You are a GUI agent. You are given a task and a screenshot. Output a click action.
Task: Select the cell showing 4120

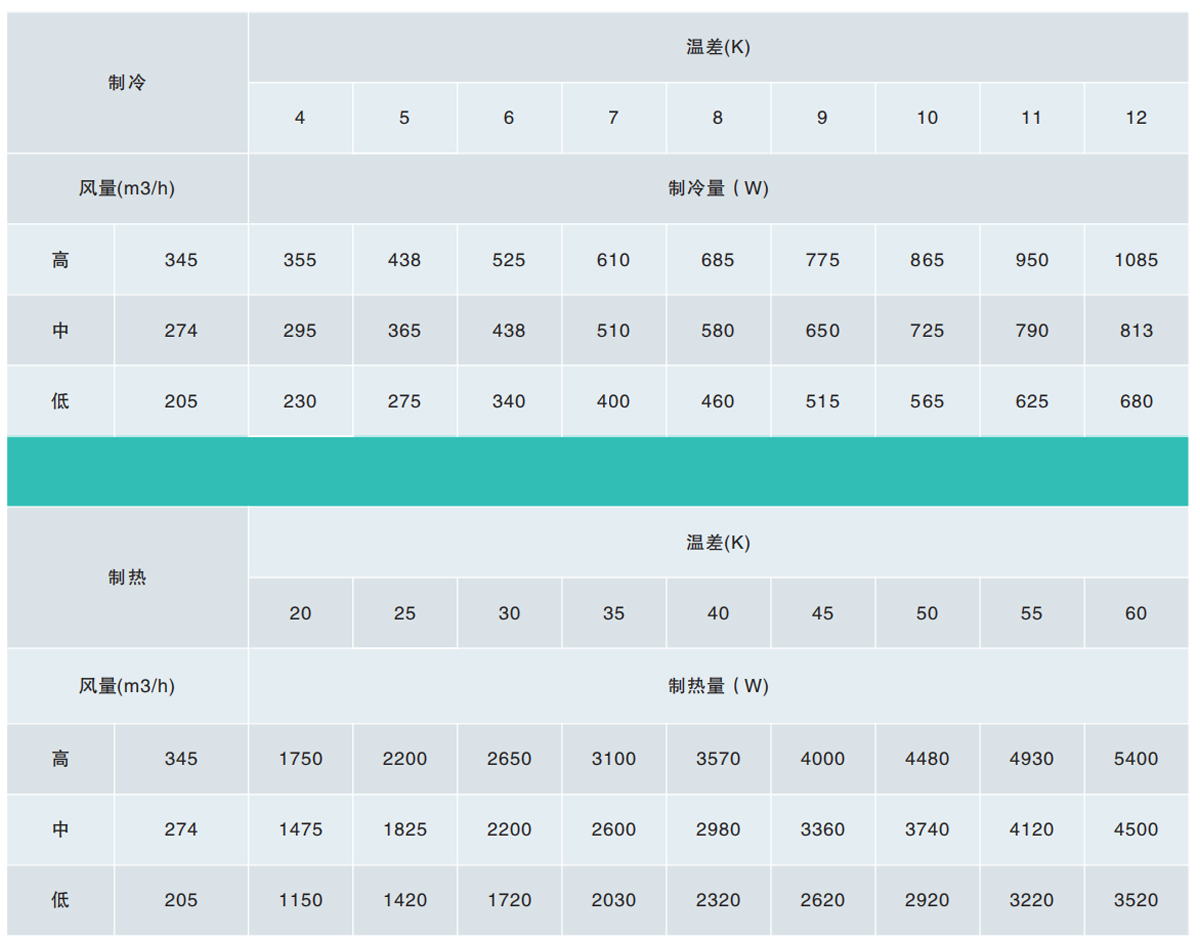click(1031, 829)
